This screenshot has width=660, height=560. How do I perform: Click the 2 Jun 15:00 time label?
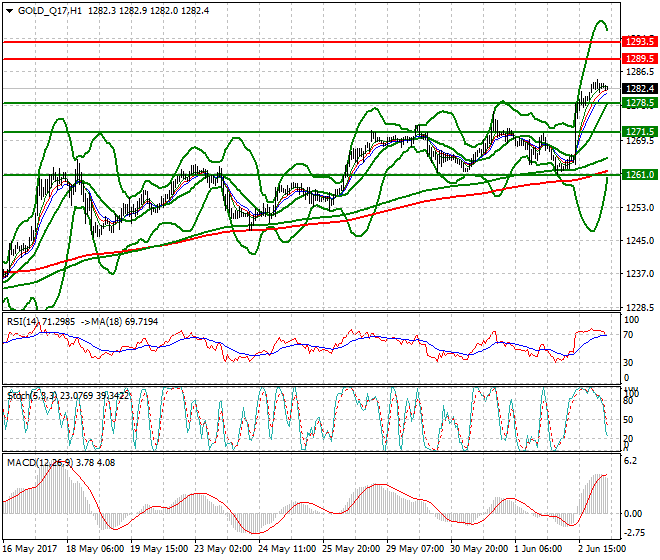602,549
